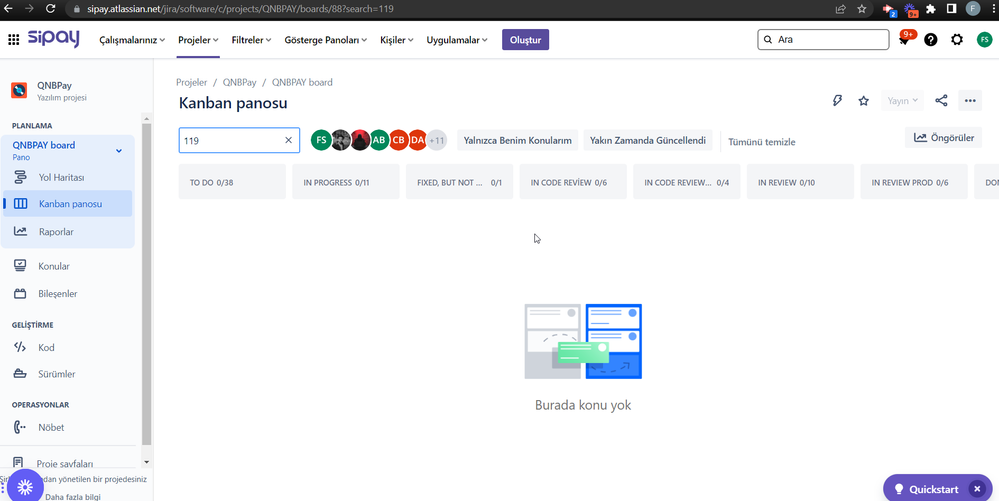
Task: Click the IN PROGRESS column header
Action: 346,182
